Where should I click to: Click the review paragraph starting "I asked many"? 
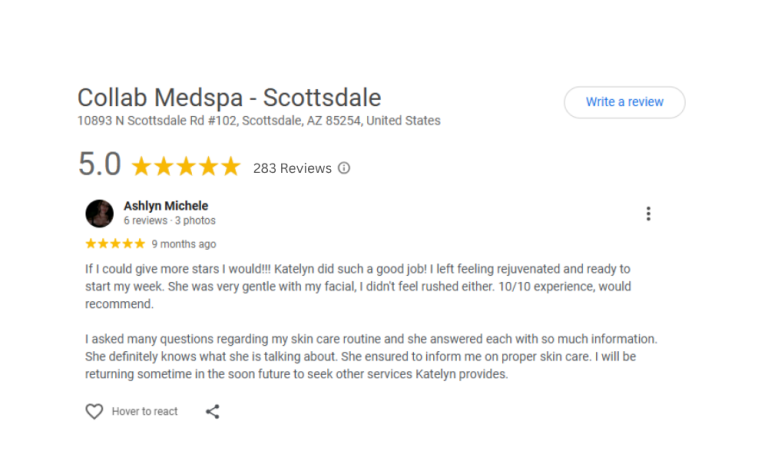(x=370, y=357)
